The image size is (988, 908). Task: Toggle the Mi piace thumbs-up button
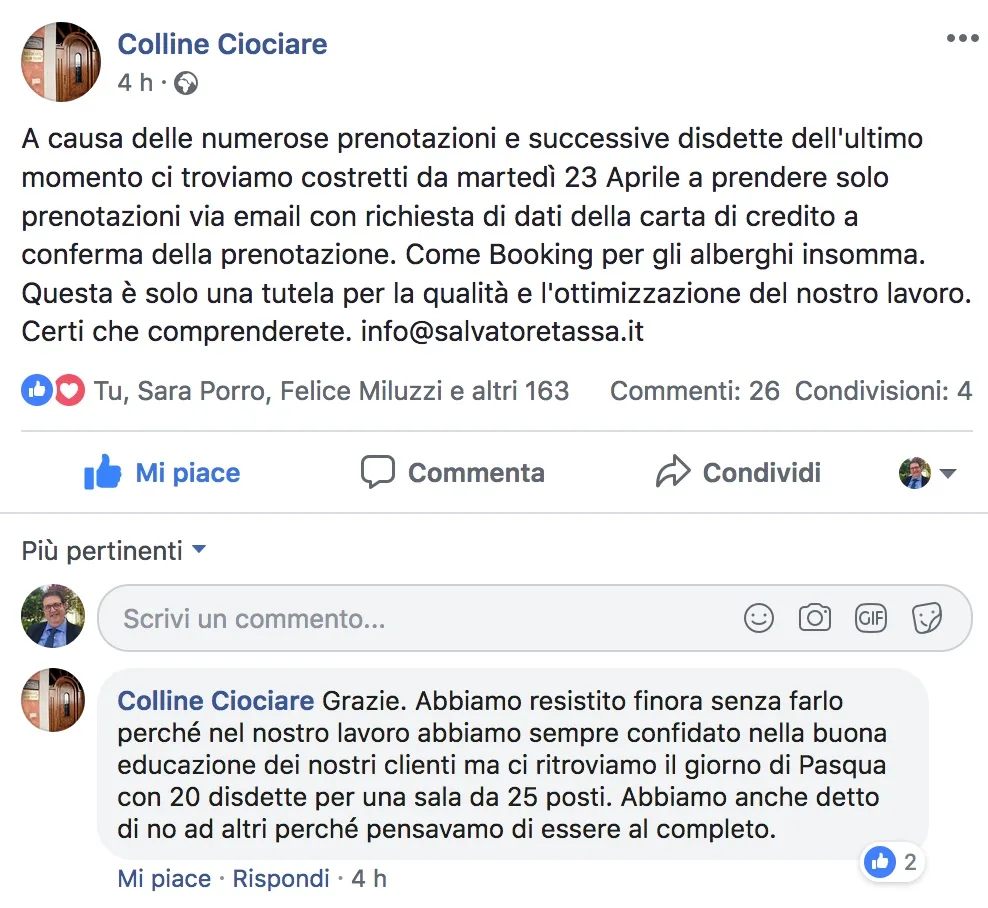[x=162, y=472]
